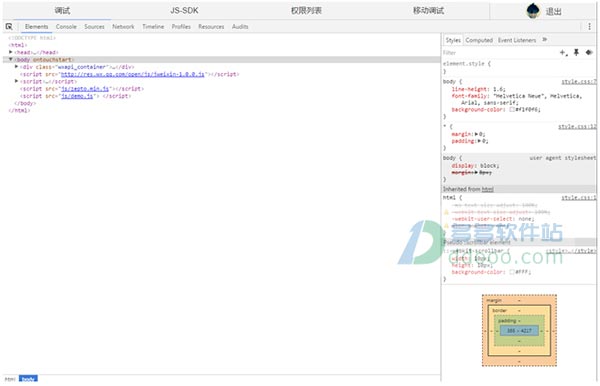
Task: Select the Computed sidebar tab
Action: point(479,40)
